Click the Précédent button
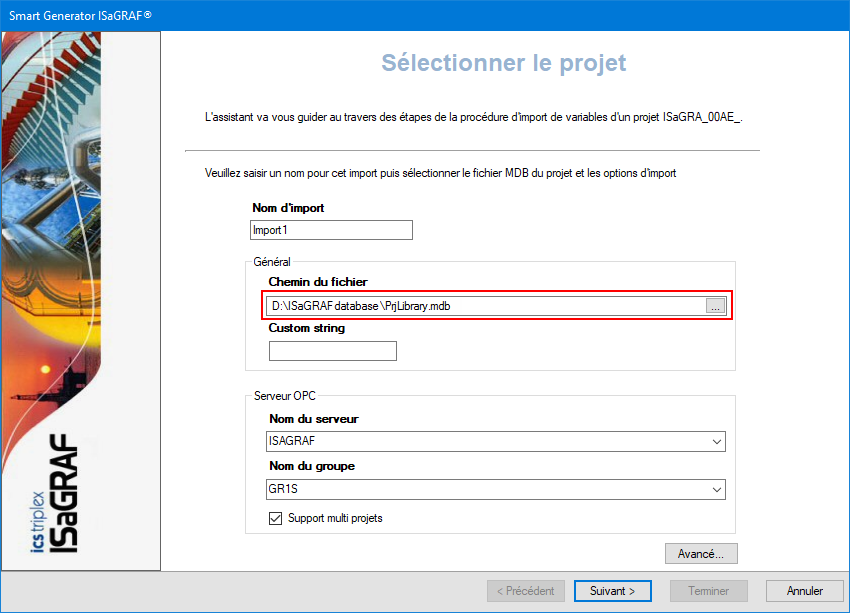The width and height of the screenshot is (850, 613). tap(526, 591)
